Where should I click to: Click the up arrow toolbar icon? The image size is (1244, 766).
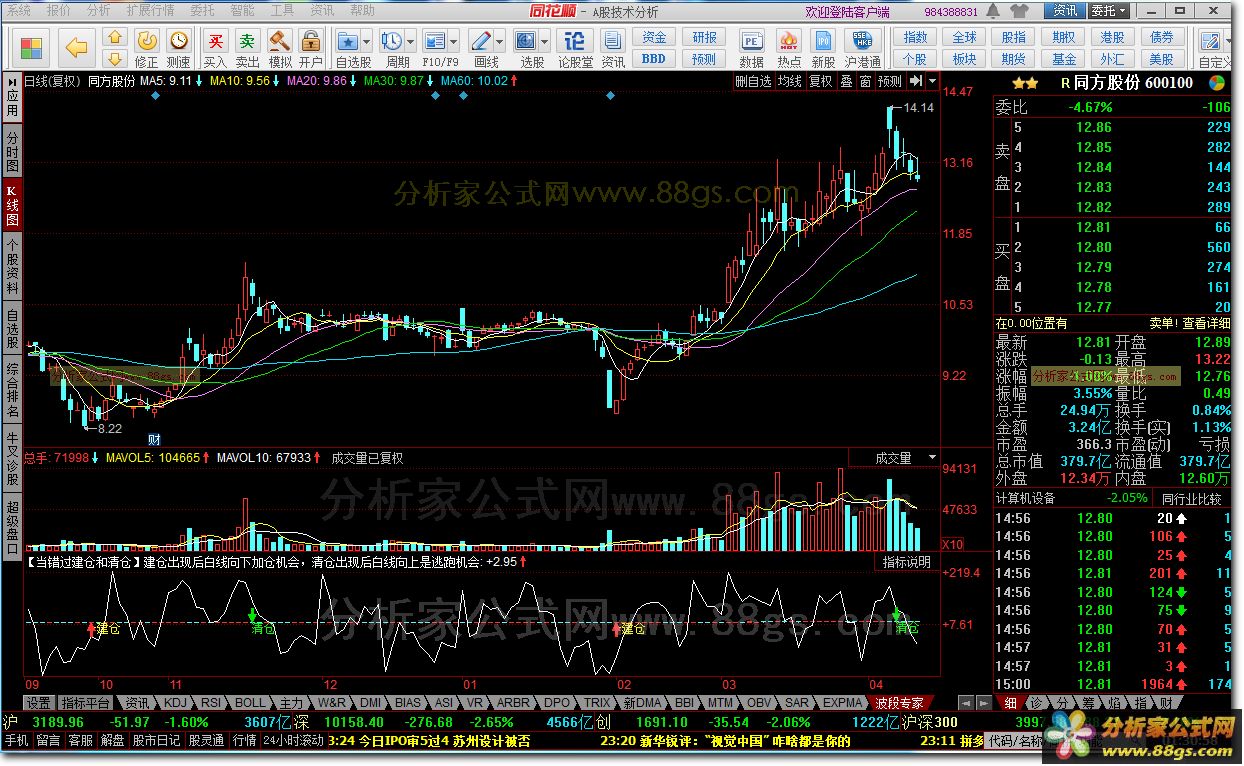(x=115, y=38)
